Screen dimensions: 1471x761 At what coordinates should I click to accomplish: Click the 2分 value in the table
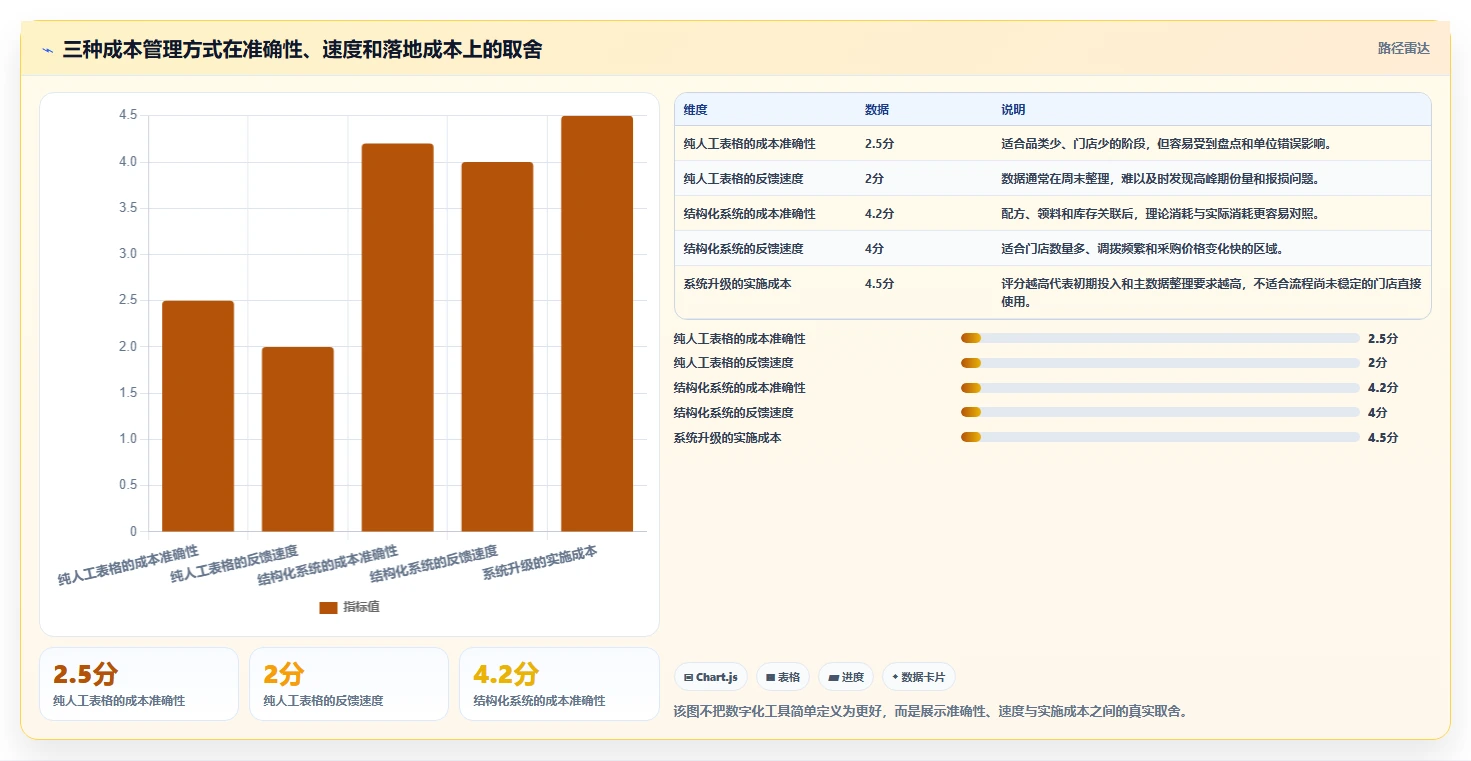coord(874,179)
